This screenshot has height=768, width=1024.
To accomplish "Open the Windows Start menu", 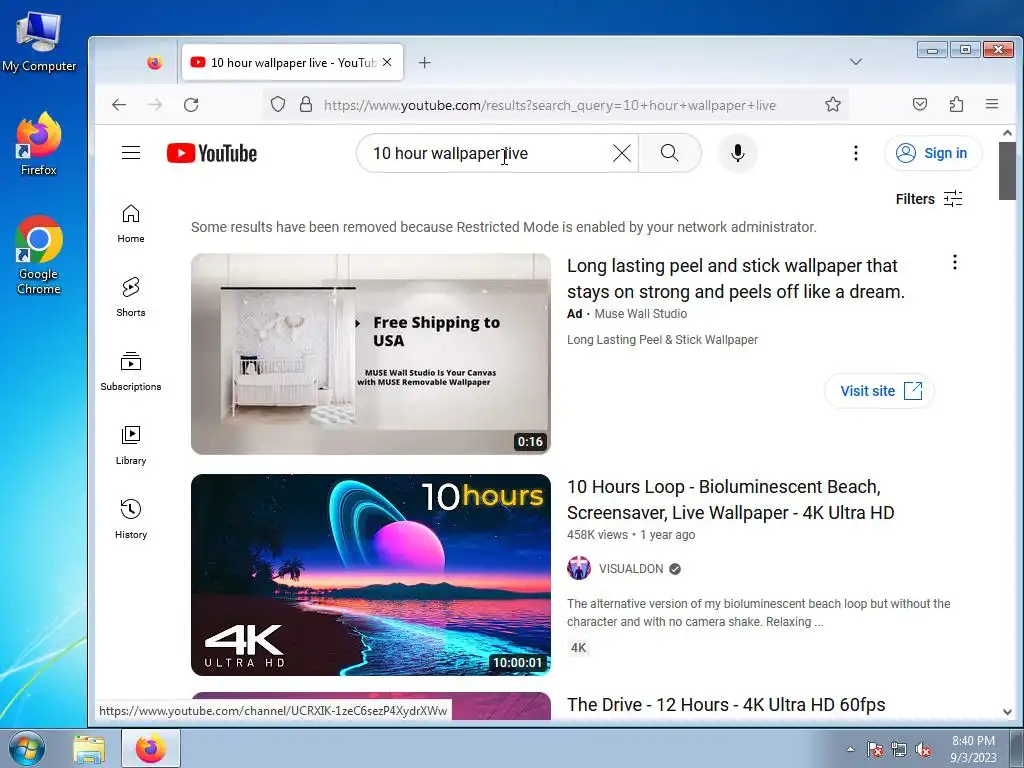I will (27, 749).
